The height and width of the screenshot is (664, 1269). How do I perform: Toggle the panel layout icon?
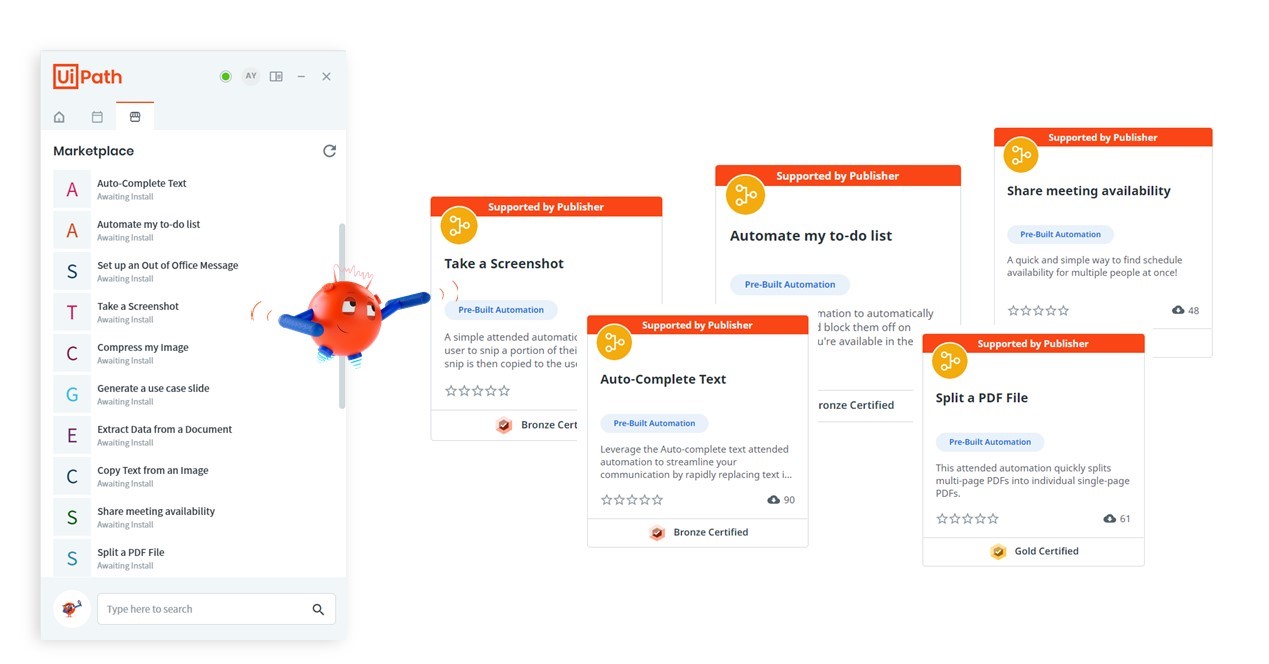point(276,76)
